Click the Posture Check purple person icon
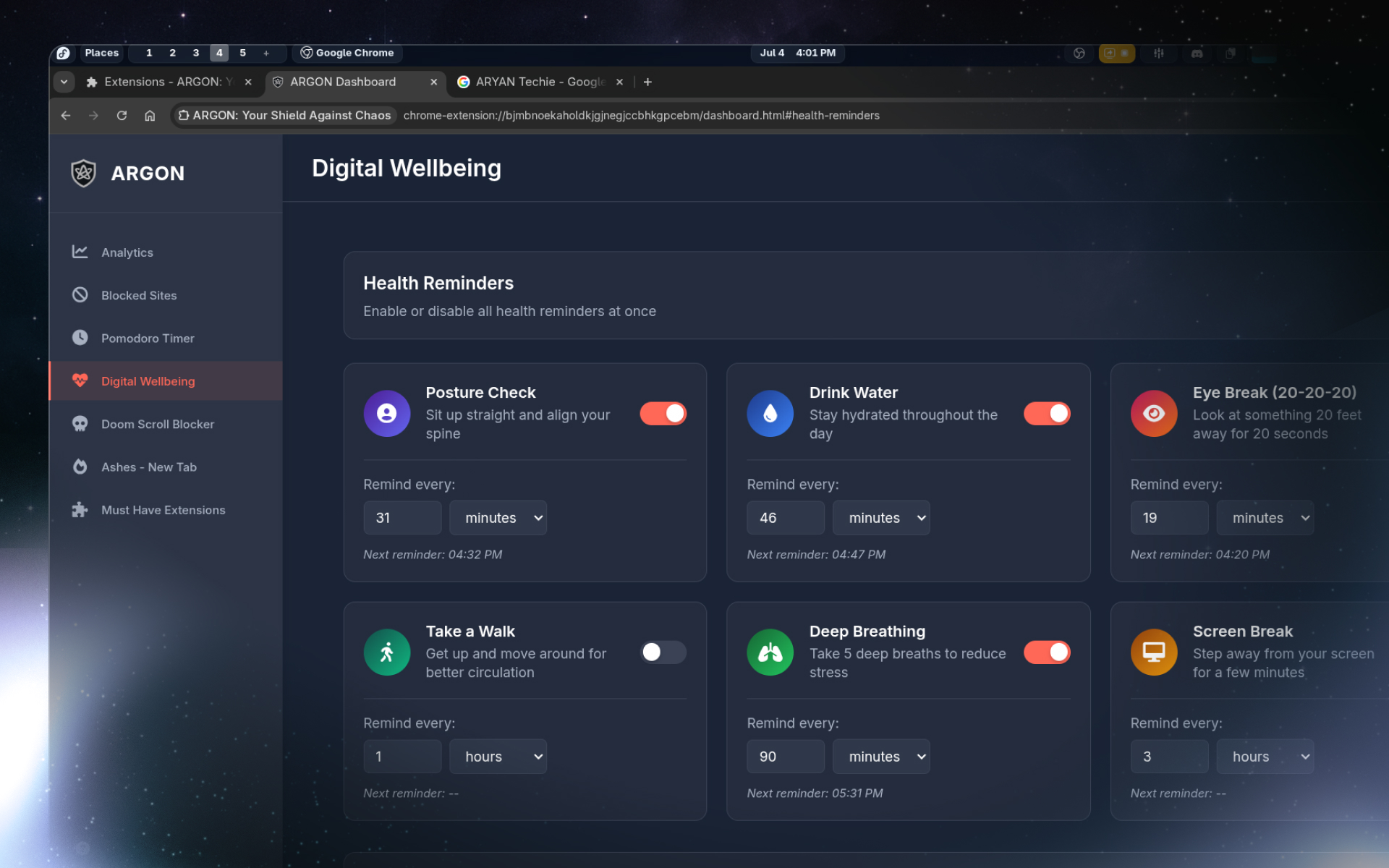The width and height of the screenshot is (1389, 868). pos(387,413)
